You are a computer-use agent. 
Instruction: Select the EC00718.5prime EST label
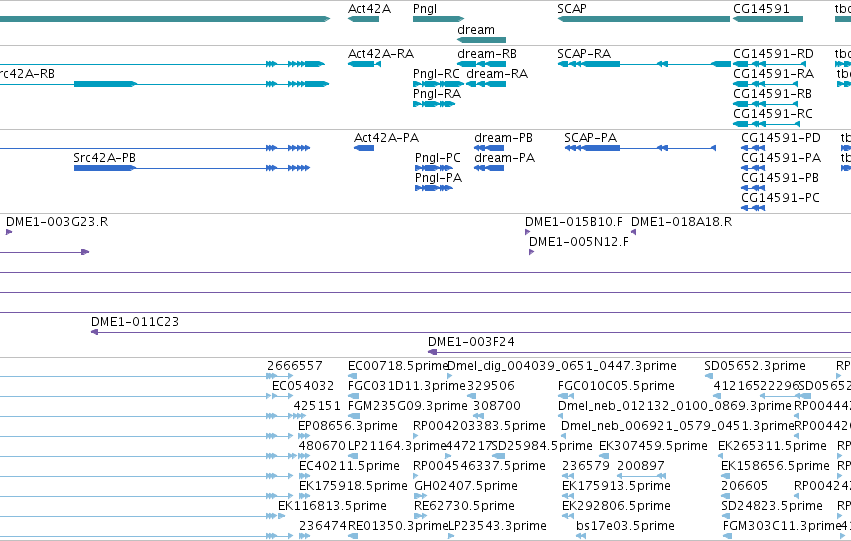pyautogui.click(x=397, y=366)
